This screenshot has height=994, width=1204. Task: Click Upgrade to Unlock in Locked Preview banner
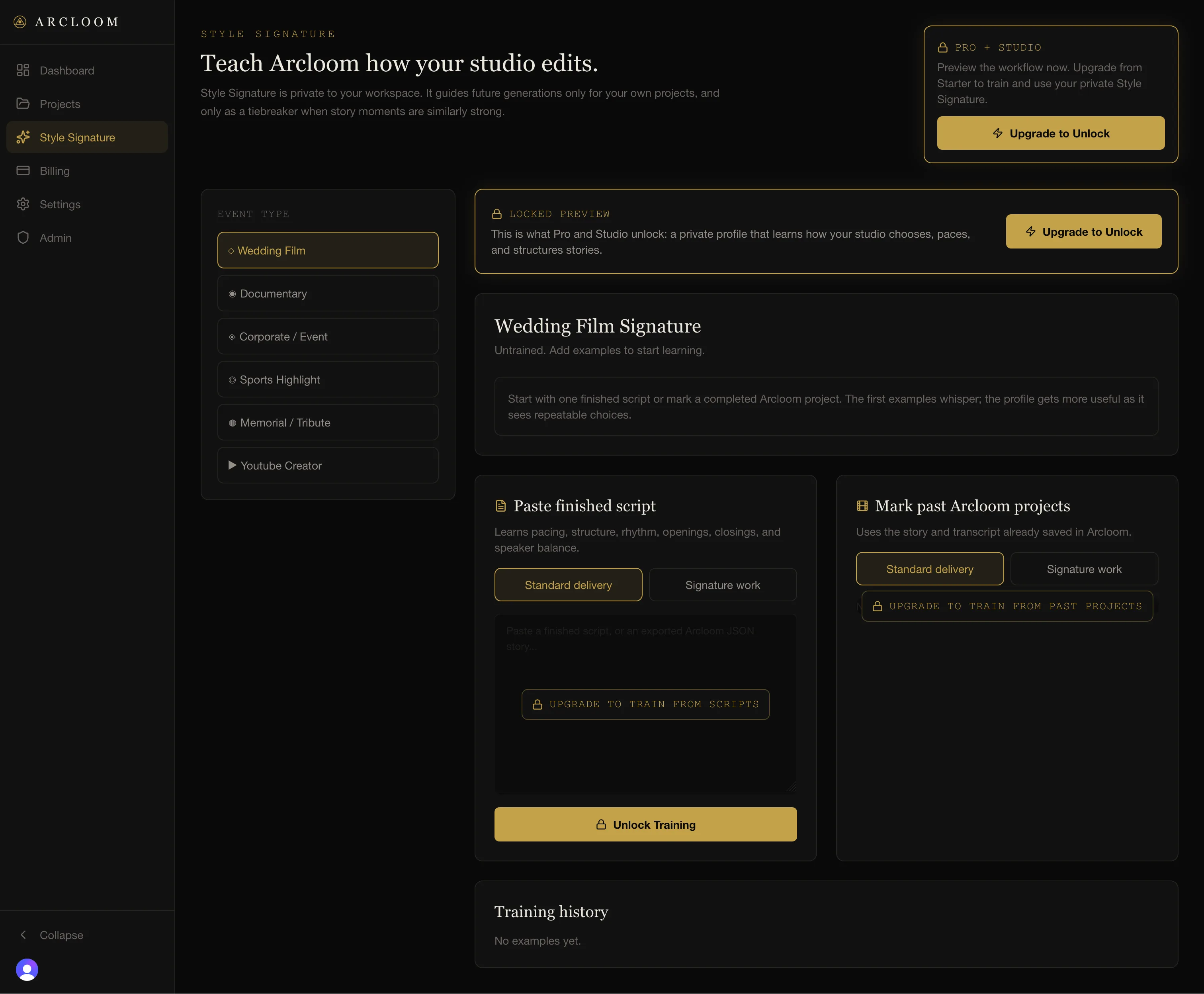coord(1083,231)
